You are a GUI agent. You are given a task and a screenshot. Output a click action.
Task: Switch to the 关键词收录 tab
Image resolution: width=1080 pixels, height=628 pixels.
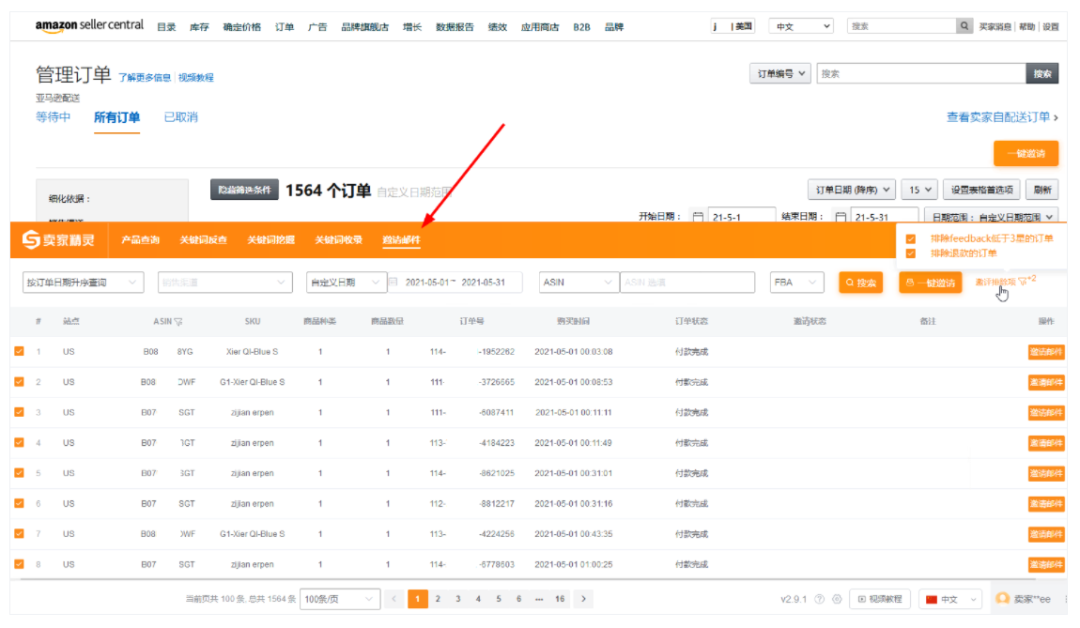[x=338, y=240]
